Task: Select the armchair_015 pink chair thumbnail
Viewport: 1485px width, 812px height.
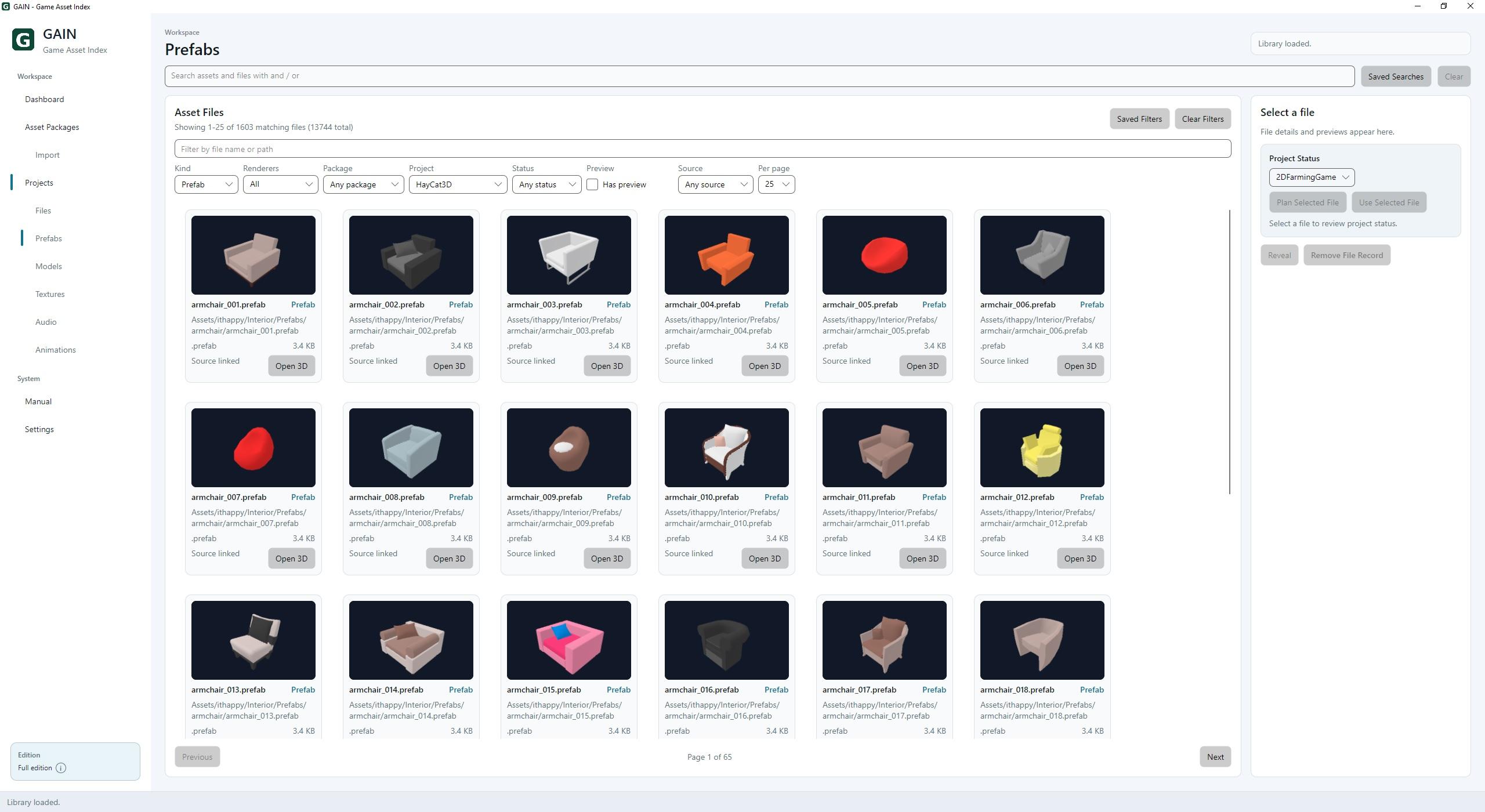Action: pos(569,640)
